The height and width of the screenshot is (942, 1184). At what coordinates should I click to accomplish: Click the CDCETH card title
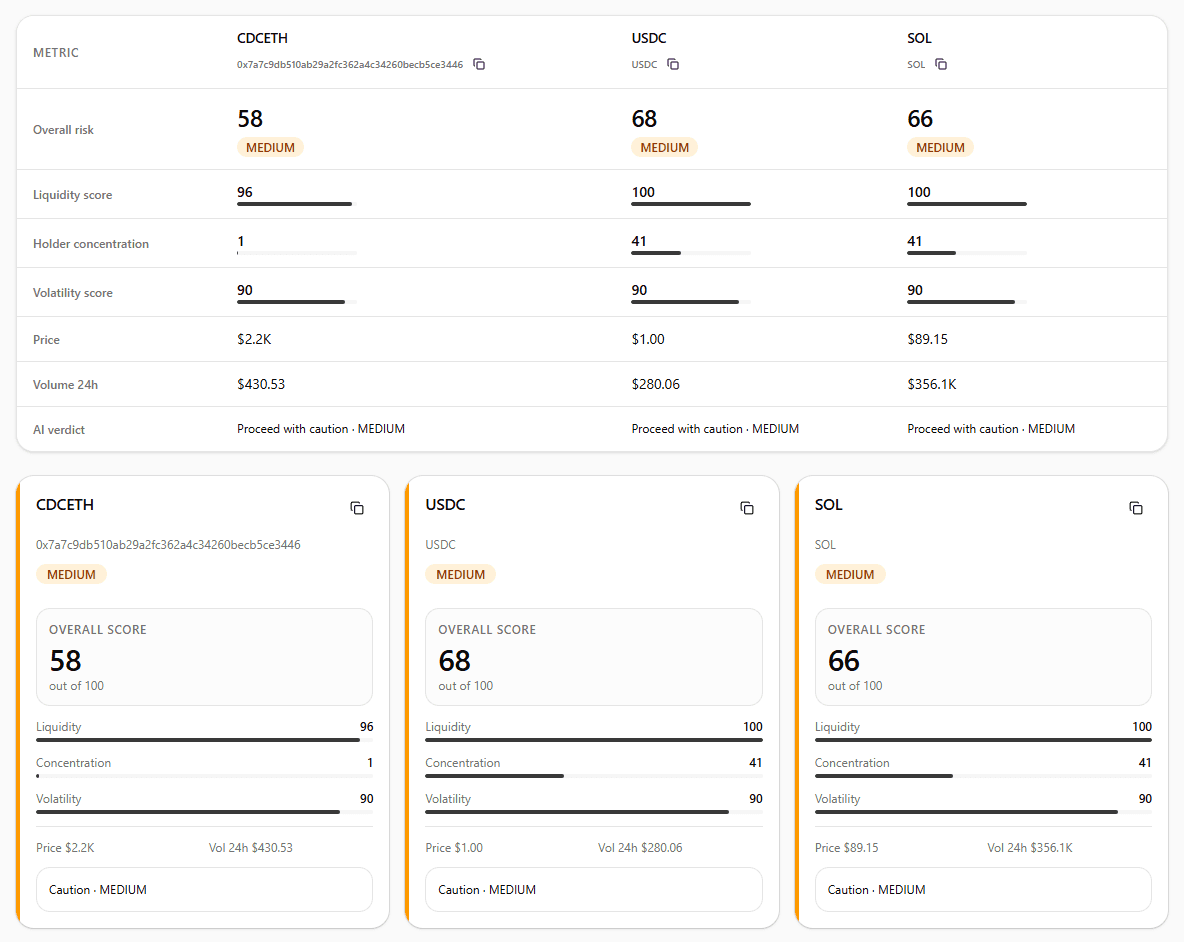pos(65,505)
